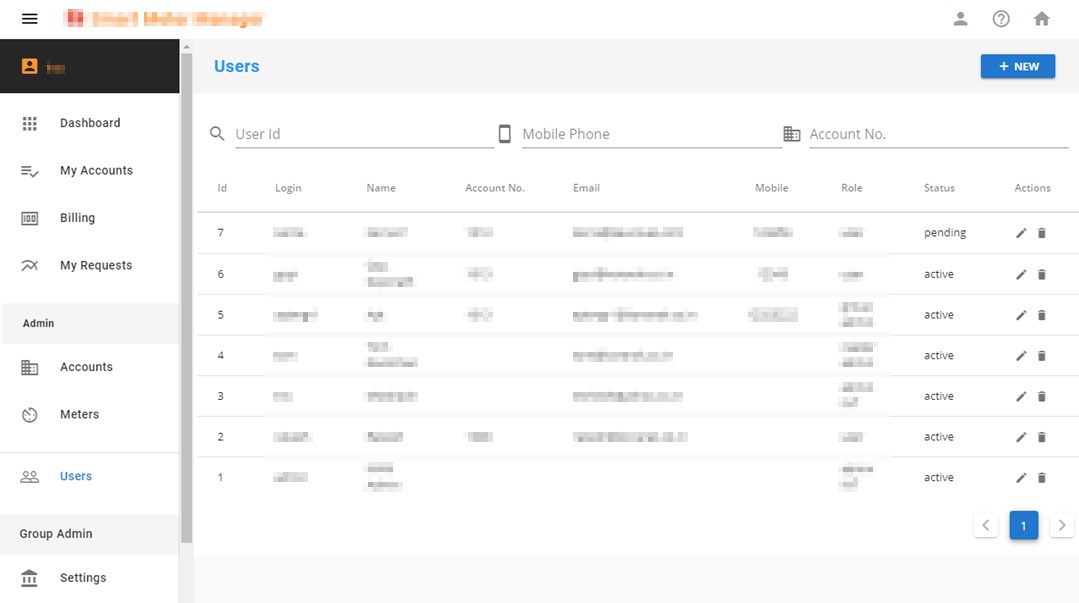Focus the User Id search field

(364, 134)
